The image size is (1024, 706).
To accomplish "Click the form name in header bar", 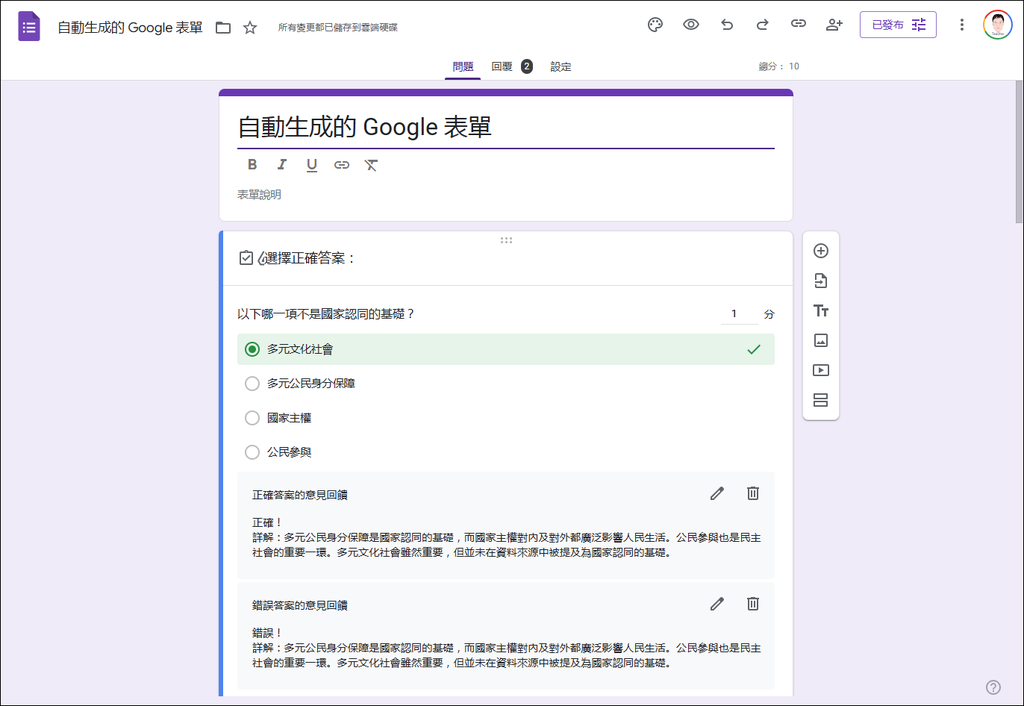I will [x=130, y=27].
